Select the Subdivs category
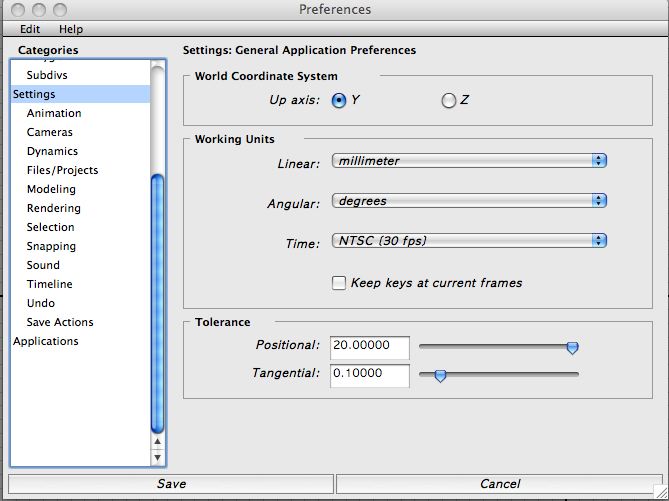Viewport: 669px width, 501px height. 80,75
